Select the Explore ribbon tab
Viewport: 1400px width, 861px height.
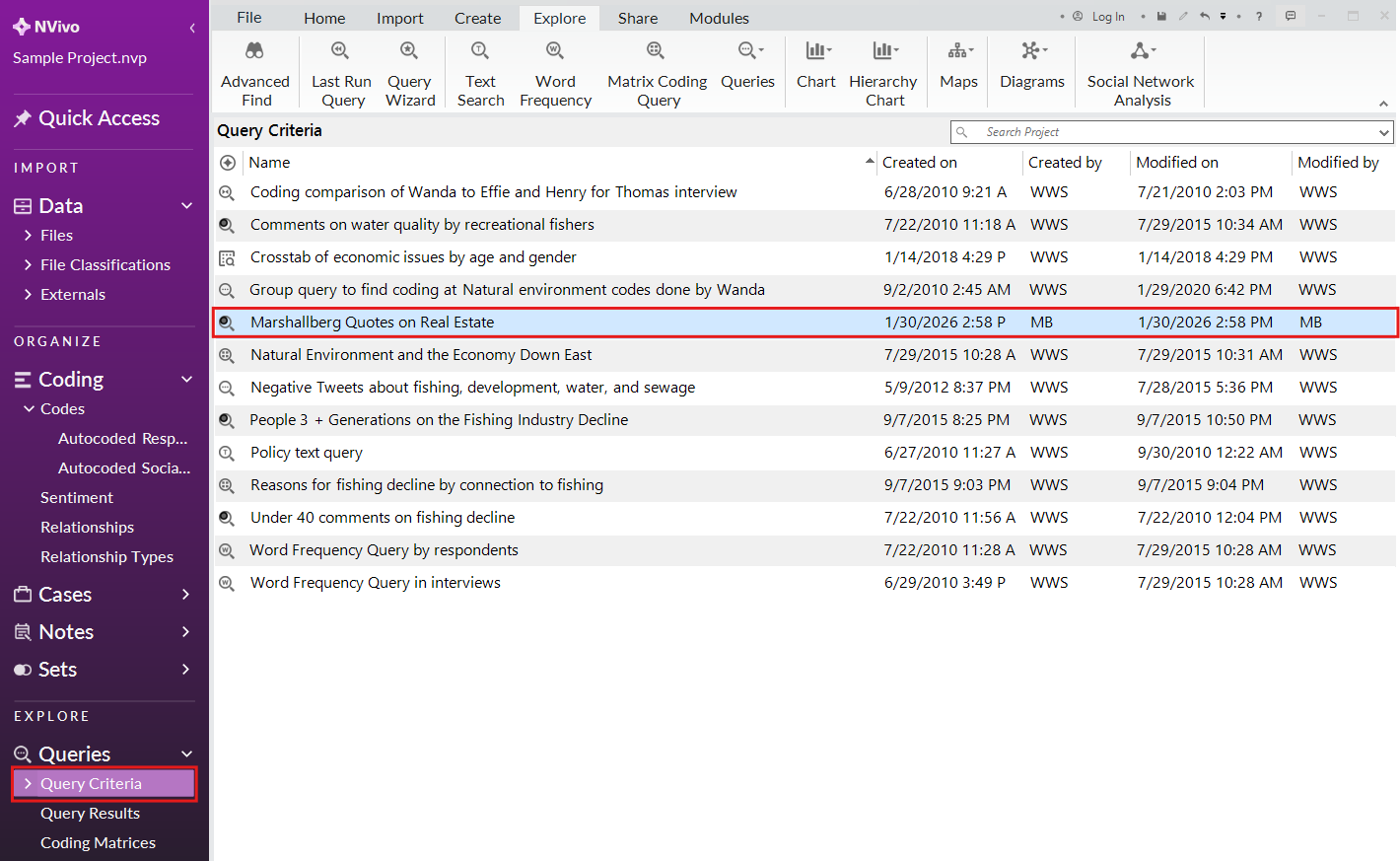[559, 18]
